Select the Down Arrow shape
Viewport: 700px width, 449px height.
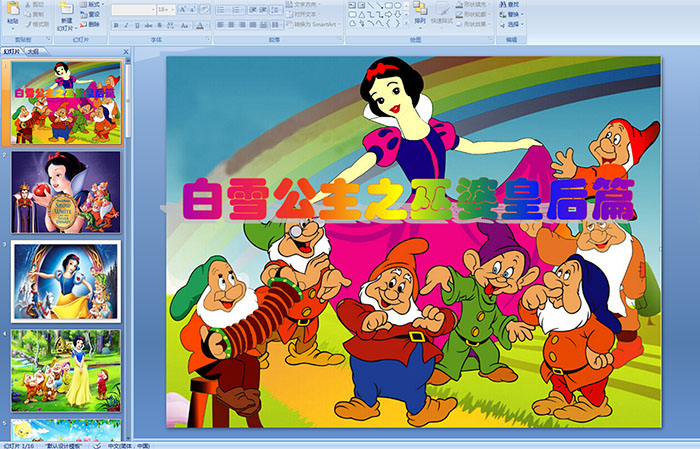398,15
